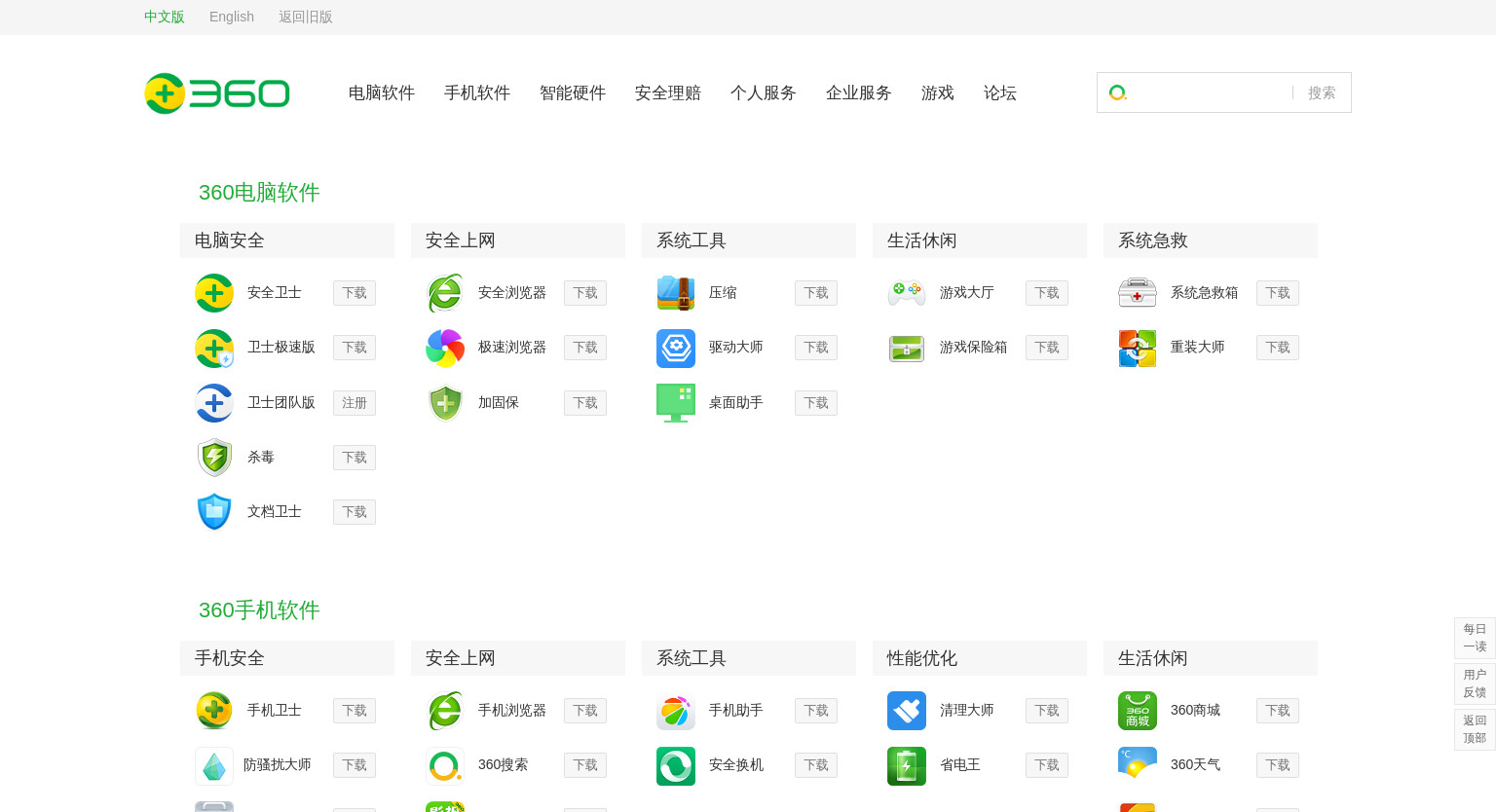Open the 文档卫士 blue shield icon

(x=214, y=512)
